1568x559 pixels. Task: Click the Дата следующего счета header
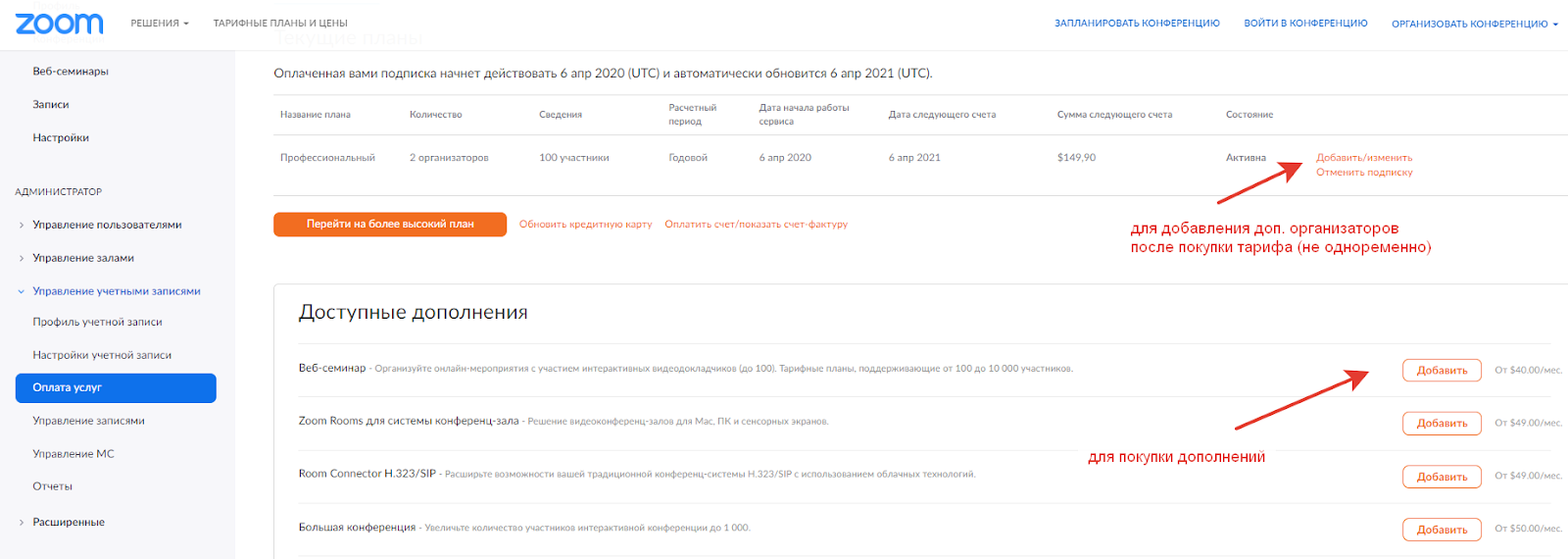[942, 115]
